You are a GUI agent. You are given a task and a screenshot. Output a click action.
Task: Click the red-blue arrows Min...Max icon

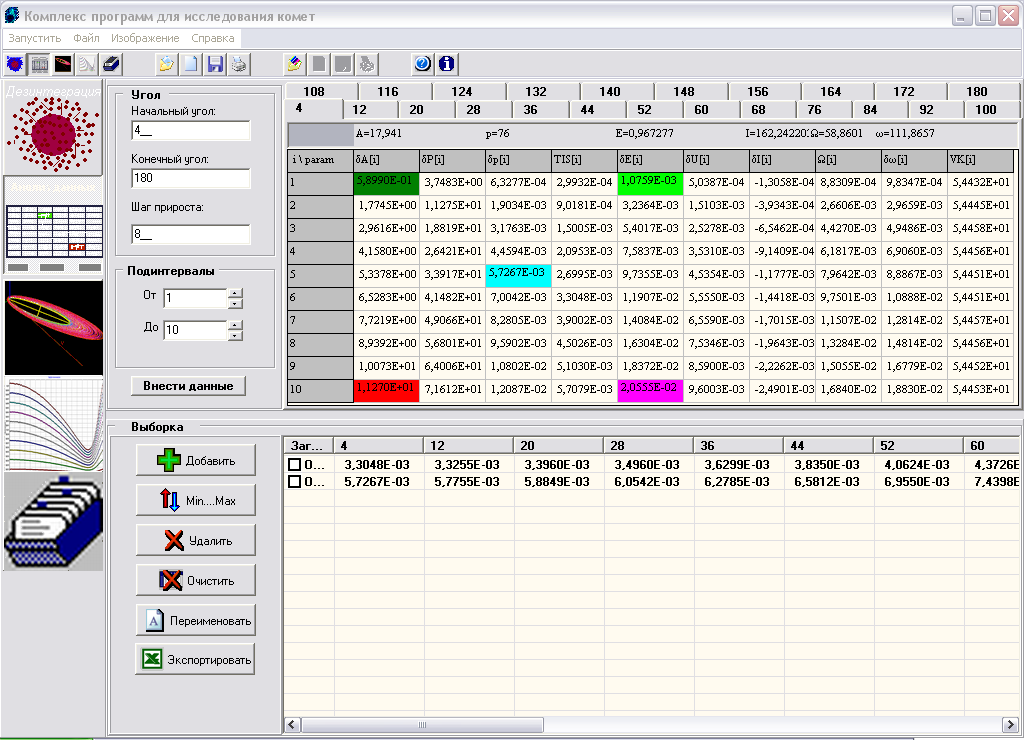point(170,500)
